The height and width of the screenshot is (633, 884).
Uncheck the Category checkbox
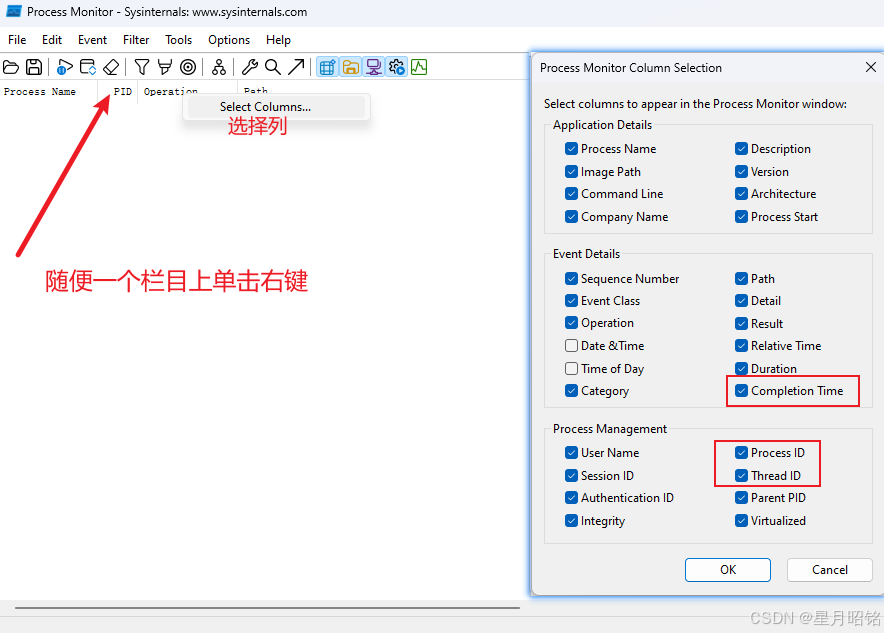click(571, 391)
